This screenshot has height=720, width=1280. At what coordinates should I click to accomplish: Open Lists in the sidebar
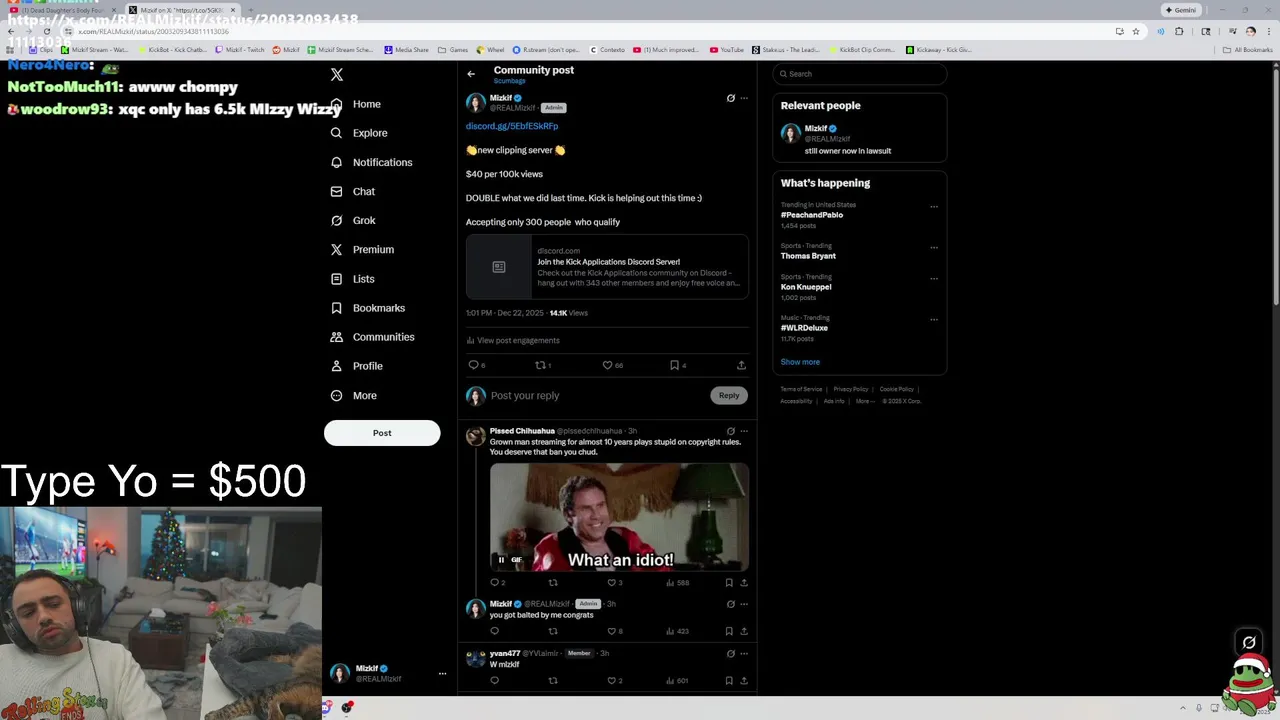coord(352,279)
